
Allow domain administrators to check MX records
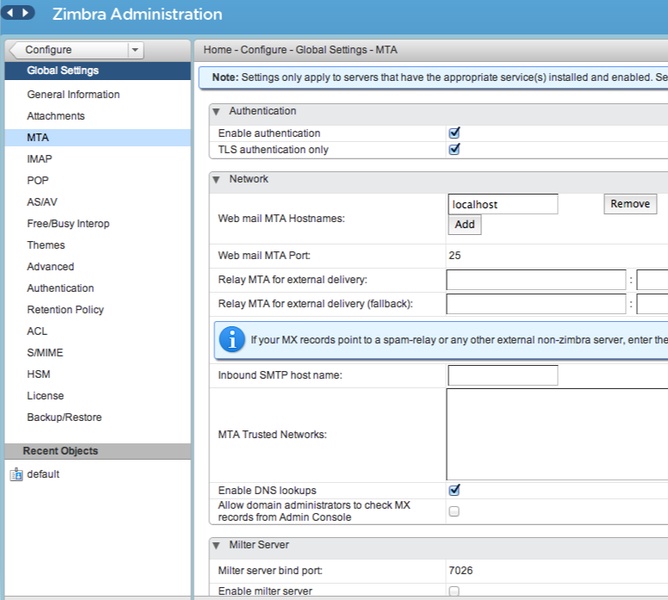click(x=454, y=511)
